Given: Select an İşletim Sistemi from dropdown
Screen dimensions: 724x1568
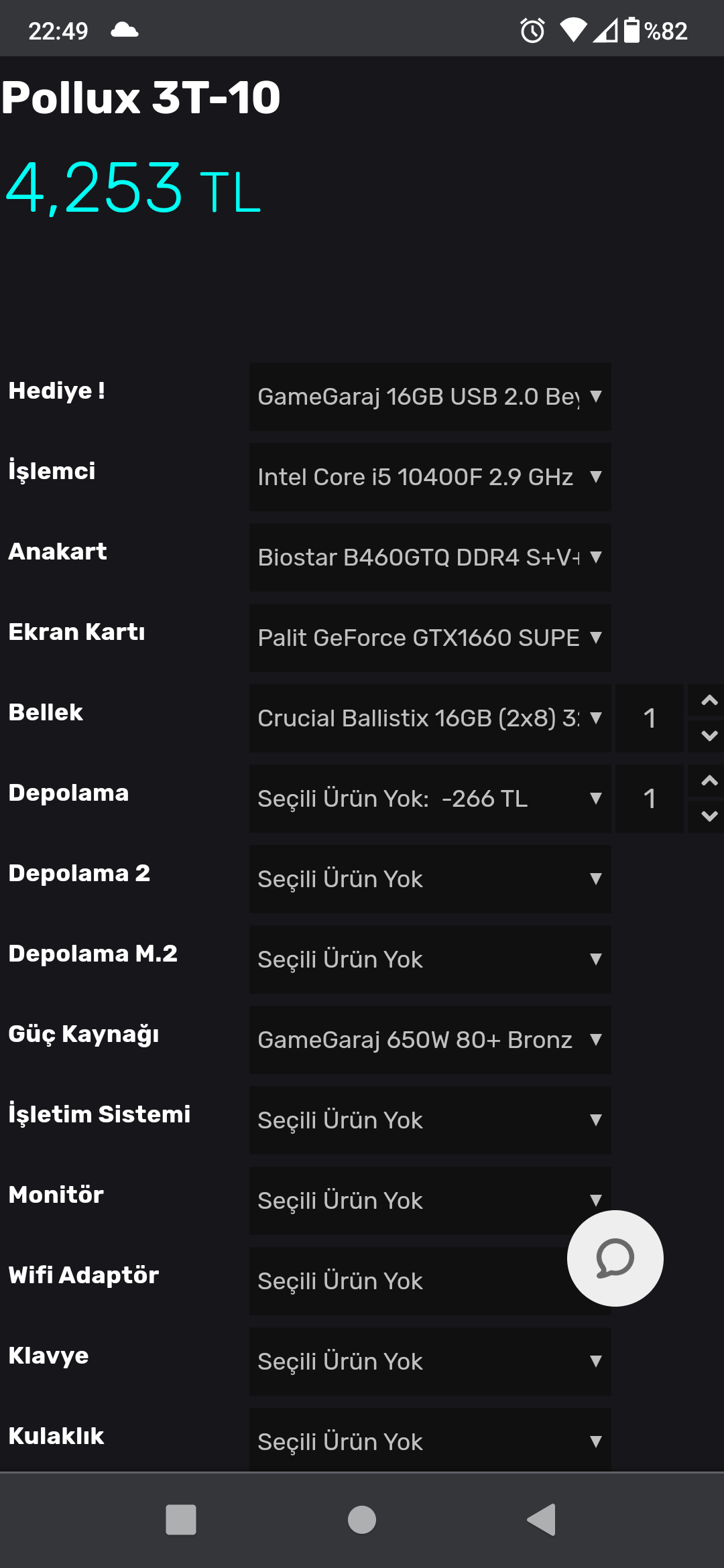Looking at the screenshot, I should [x=430, y=1120].
